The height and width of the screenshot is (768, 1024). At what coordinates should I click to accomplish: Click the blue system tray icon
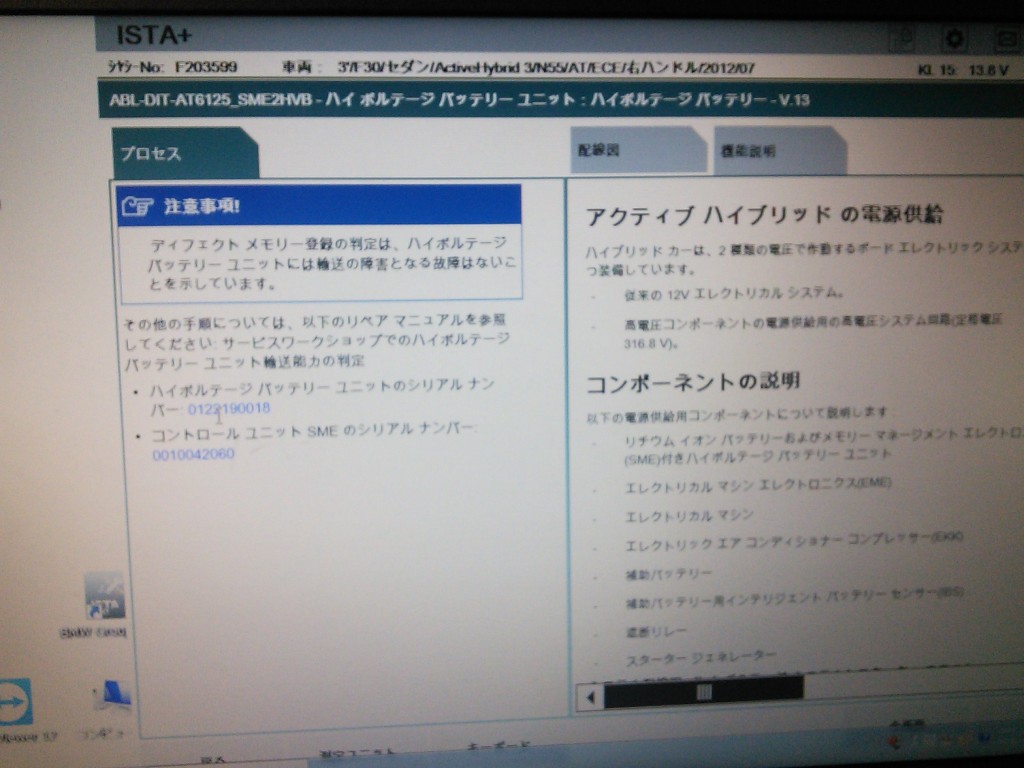coord(985,739)
